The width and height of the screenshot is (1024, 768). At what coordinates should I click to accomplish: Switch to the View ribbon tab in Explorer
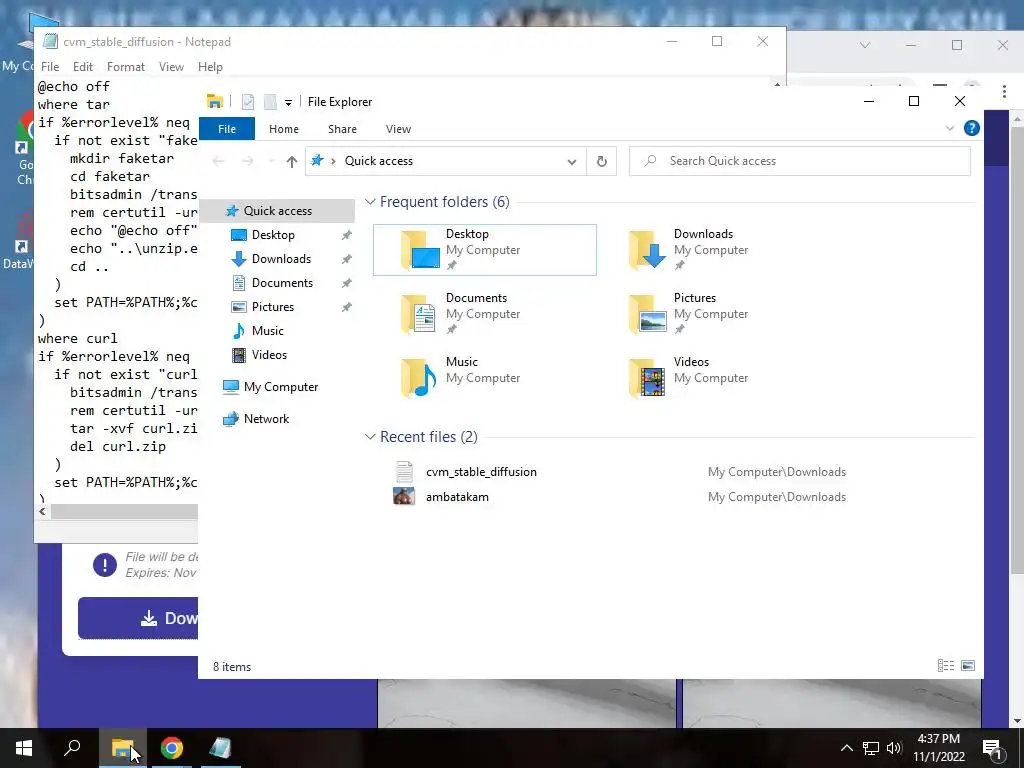(x=398, y=129)
